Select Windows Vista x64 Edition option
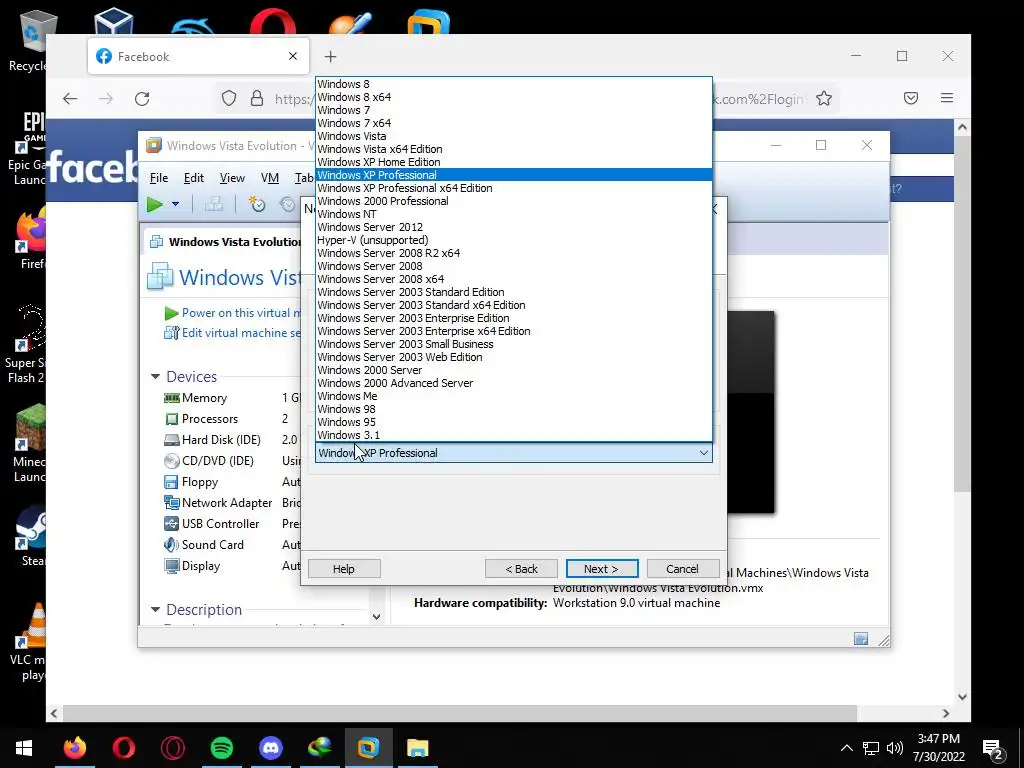Viewport: 1024px width, 768px height. click(x=513, y=149)
